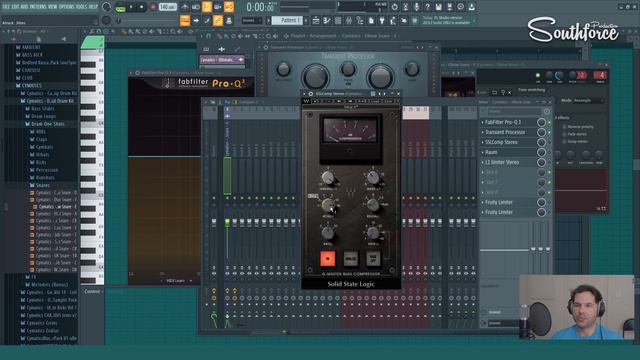Collapse the Snares folder
Viewport: 640px width, 360px height.
point(42,185)
